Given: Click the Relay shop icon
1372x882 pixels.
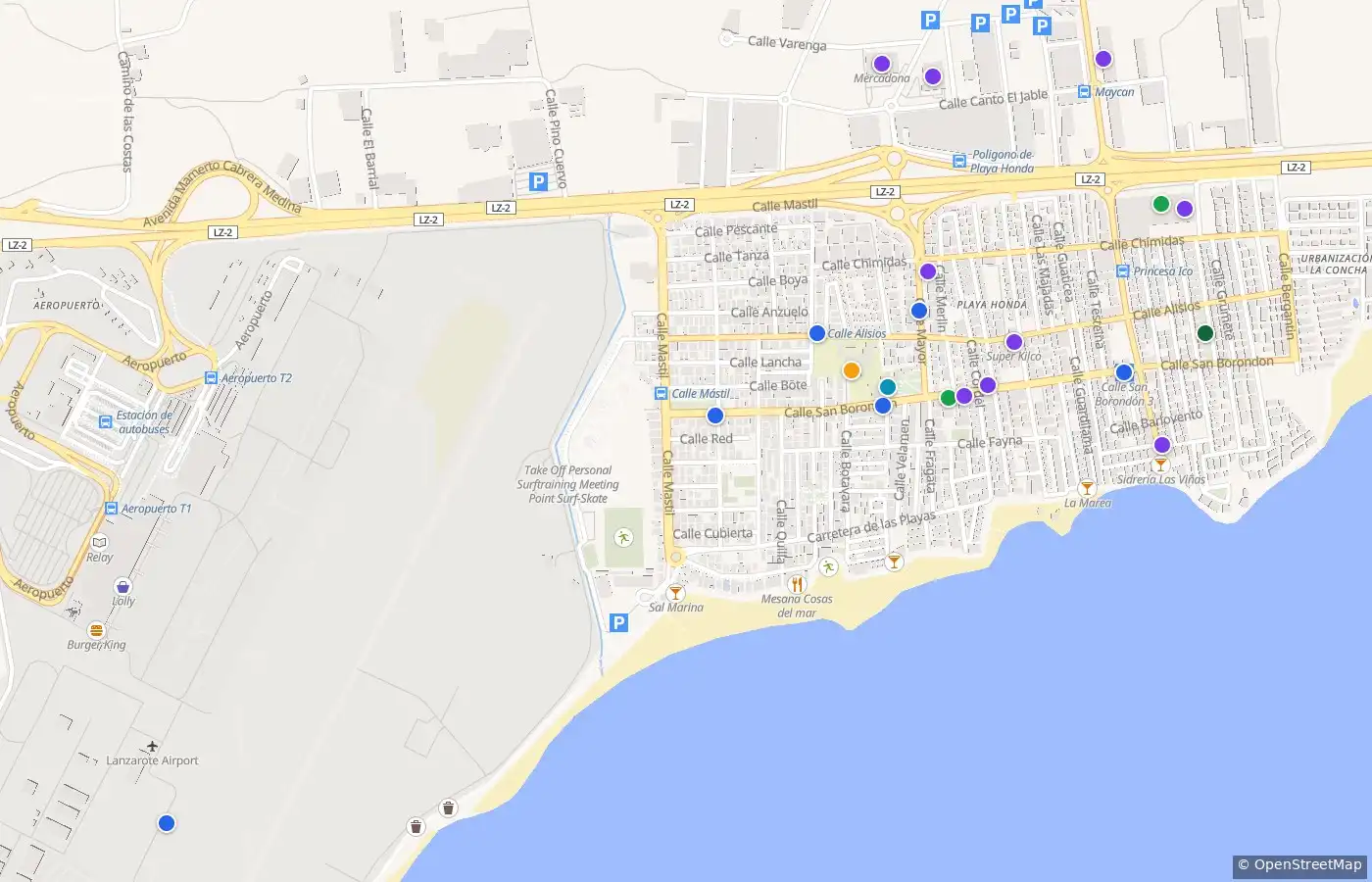Looking at the screenshot, I should point(99,542).
